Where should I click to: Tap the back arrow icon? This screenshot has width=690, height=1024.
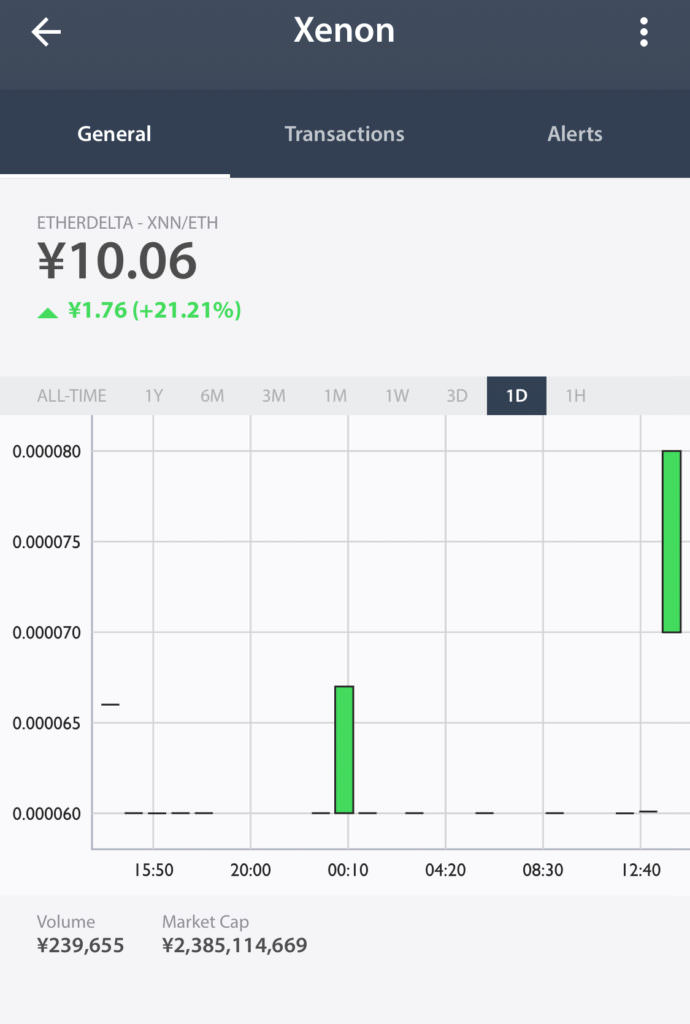pyautogui.click(x=46, y=32)
